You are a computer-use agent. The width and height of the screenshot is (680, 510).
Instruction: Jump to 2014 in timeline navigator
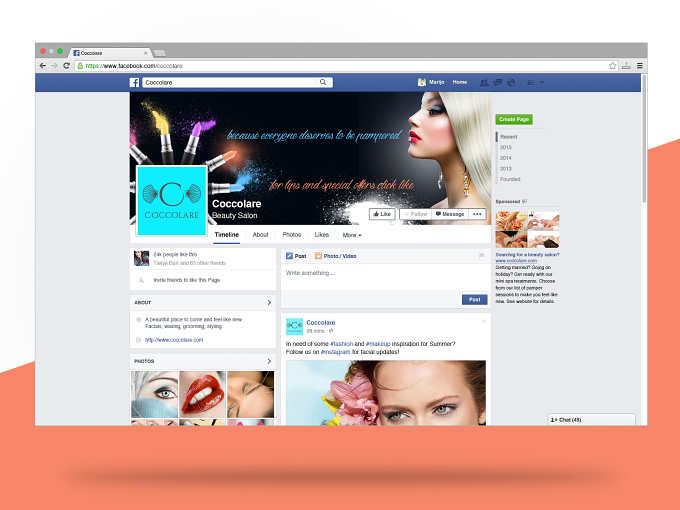[506, 158]
